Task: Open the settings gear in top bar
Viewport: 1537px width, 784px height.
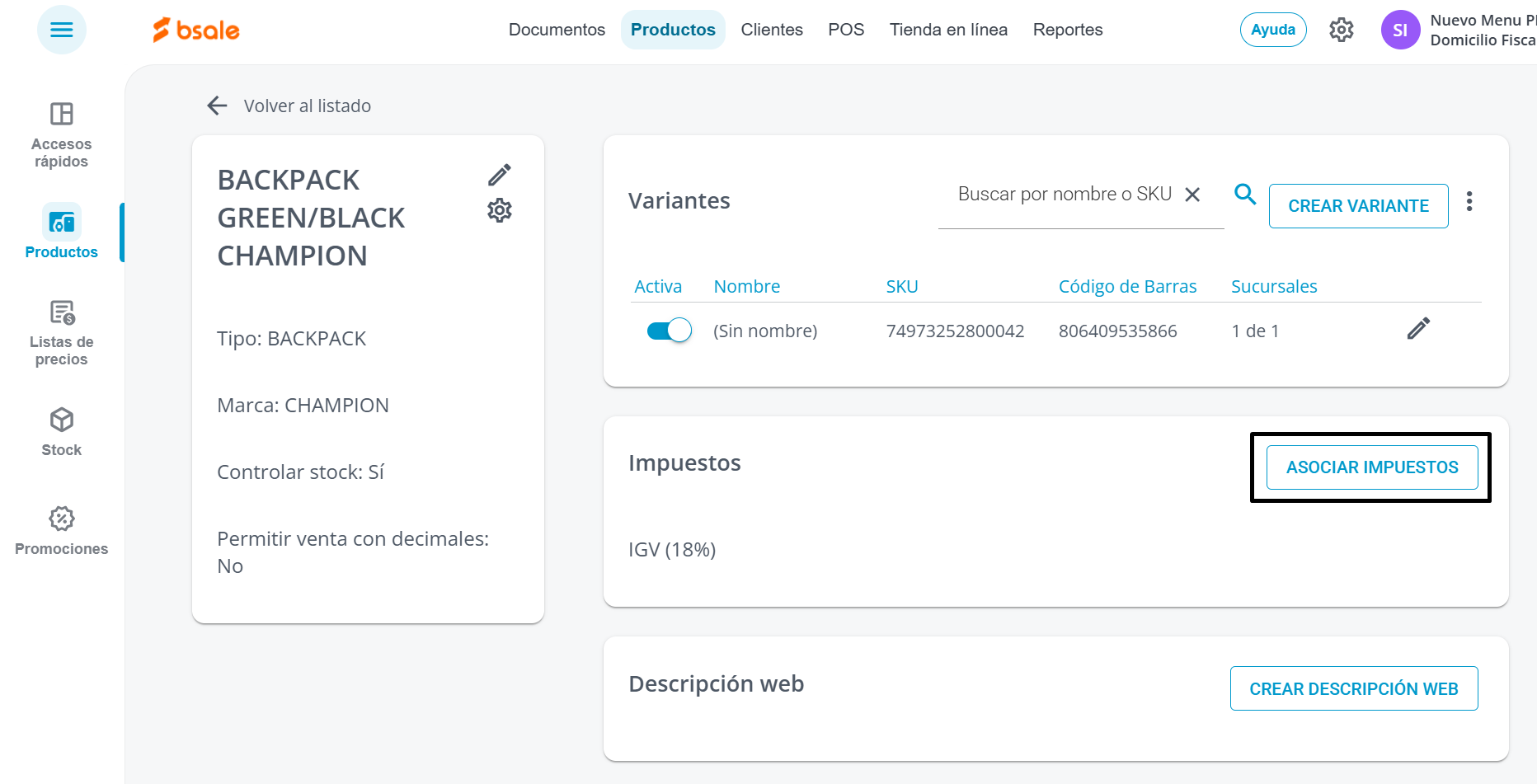Action: pos(1342,30)
